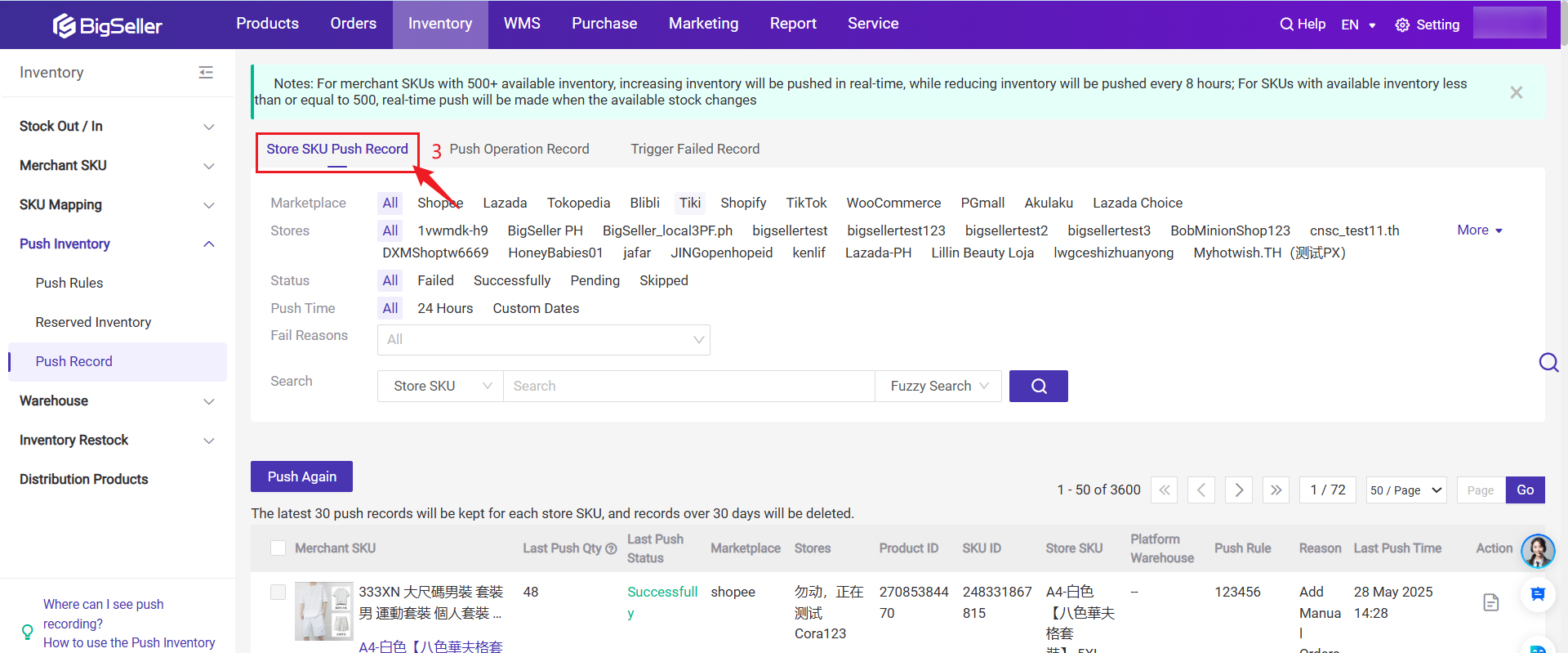
Task: Select Custom Dates push time
Action: tap(536, 308)
